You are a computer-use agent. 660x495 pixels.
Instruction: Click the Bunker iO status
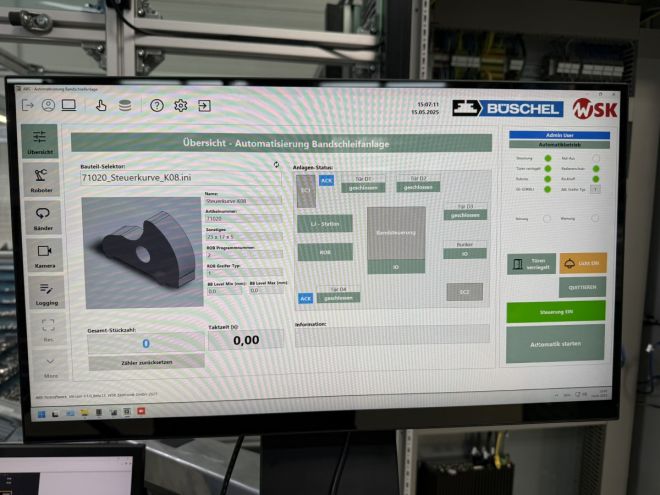coord(465,254)
